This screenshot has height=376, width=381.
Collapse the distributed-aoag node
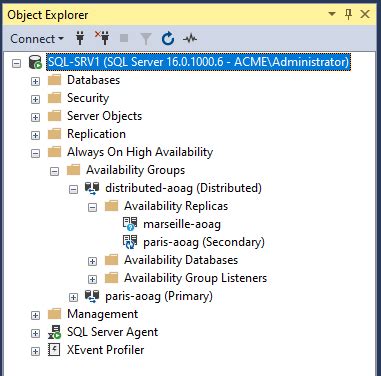(73, 189)
